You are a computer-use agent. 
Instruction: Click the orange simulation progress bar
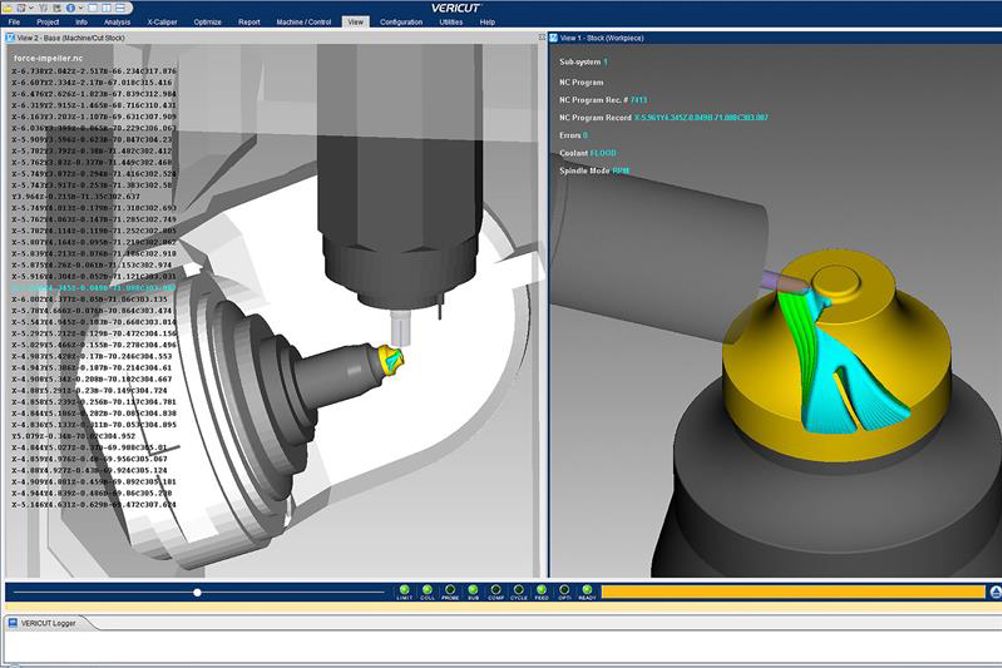[793, 592]
